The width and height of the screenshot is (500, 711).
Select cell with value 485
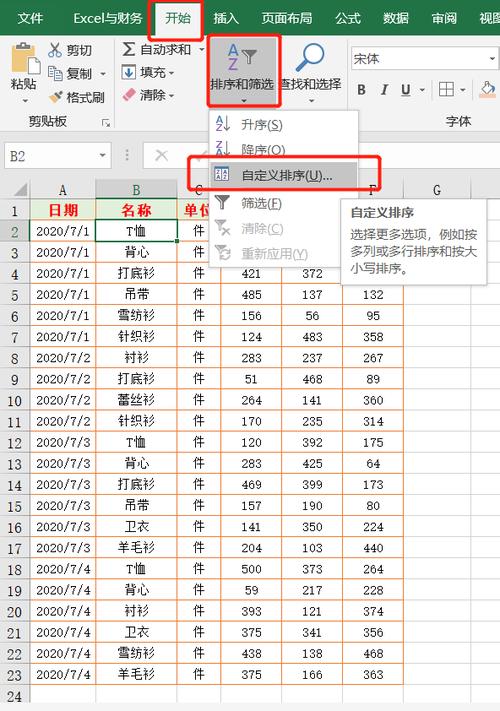[251, 294]
